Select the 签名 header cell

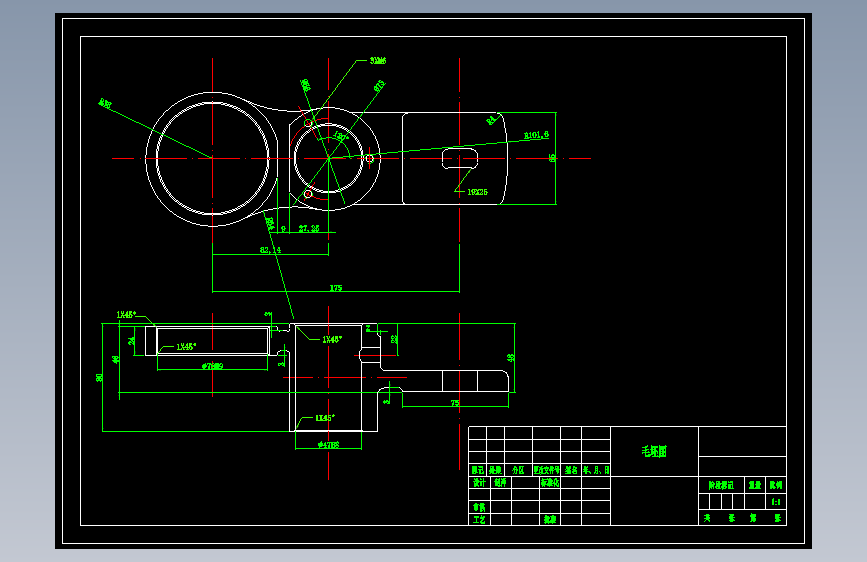[571, 470]
